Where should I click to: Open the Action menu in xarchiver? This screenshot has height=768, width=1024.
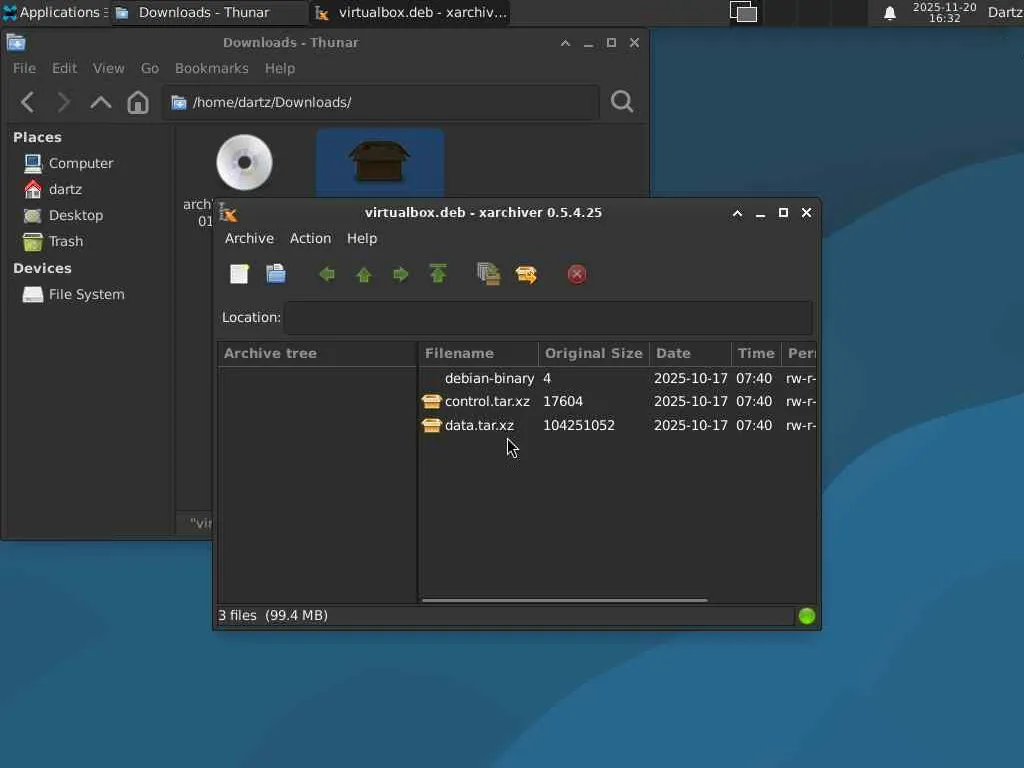pos(310,238)
